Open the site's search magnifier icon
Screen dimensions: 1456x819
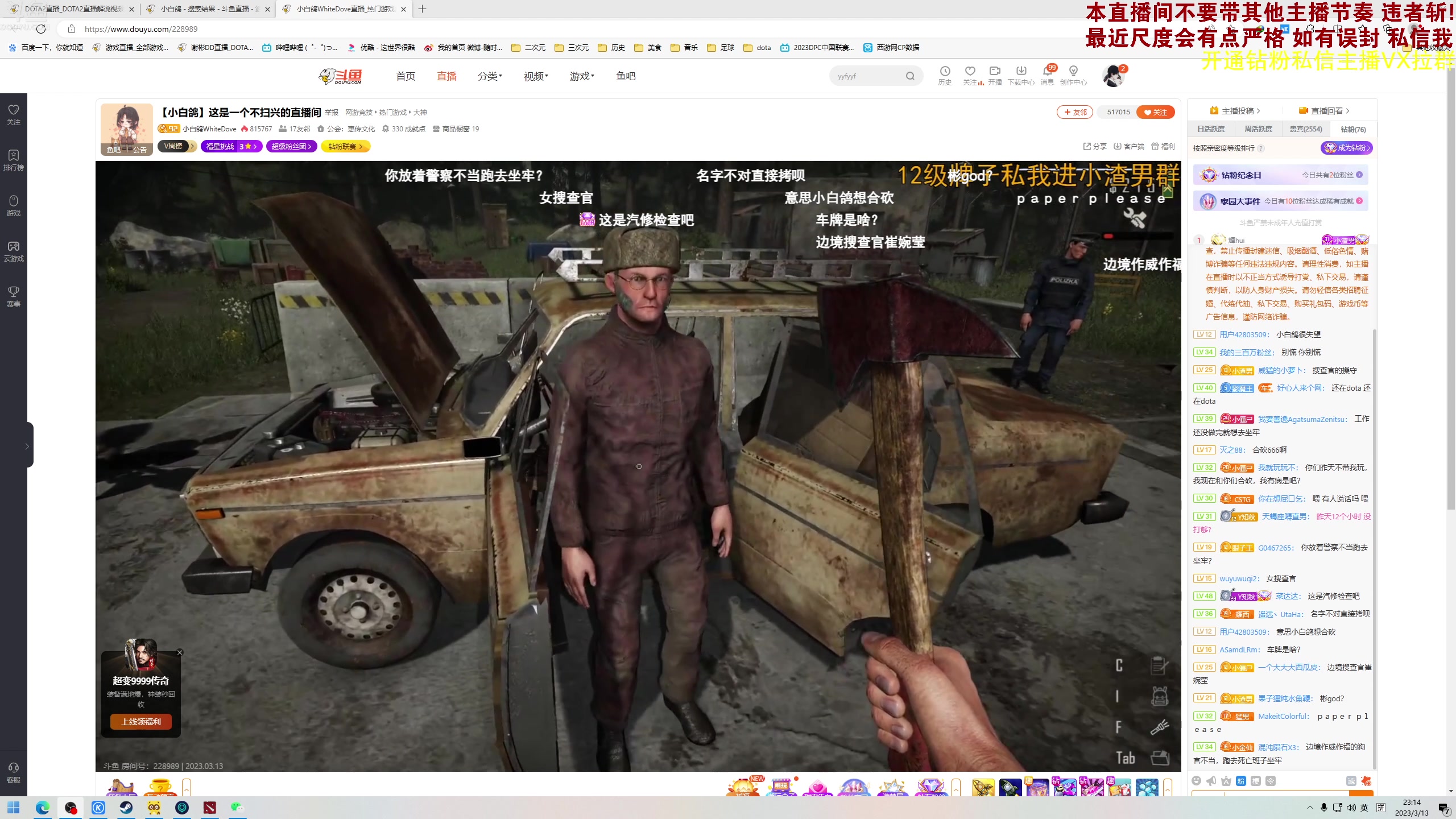point(910,76)
